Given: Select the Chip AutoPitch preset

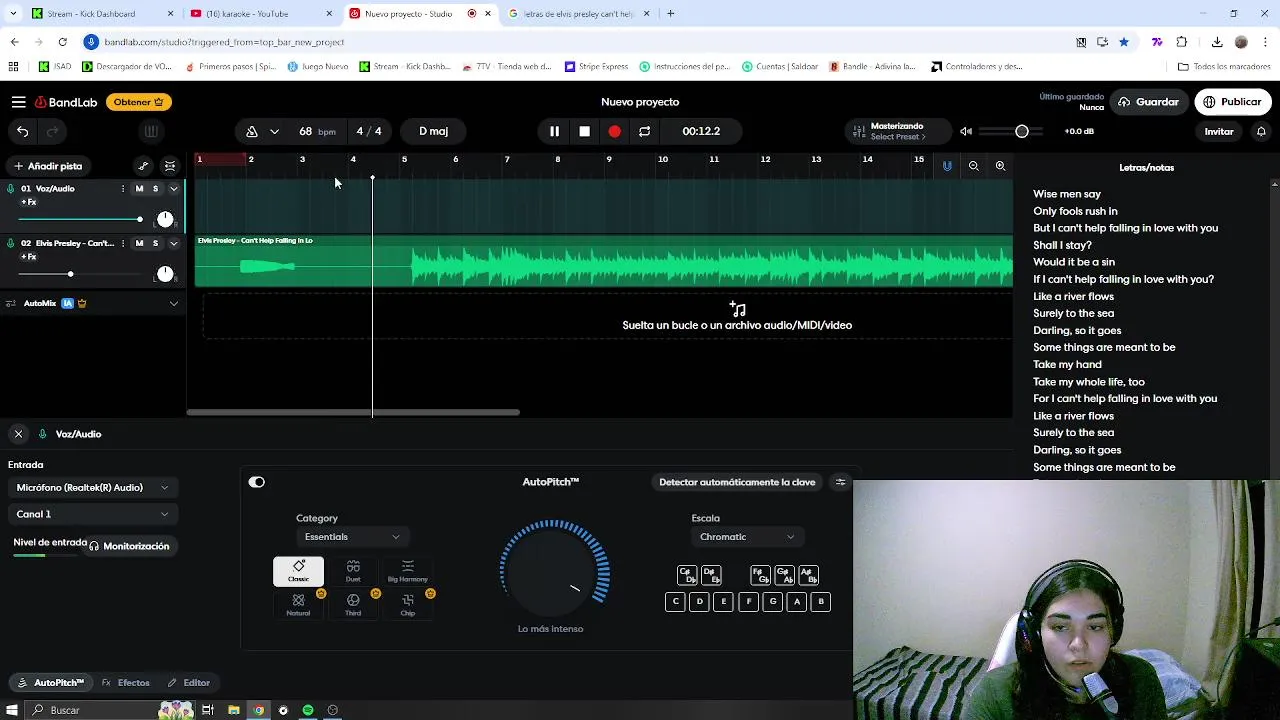Looking at the screenshot, I should [x=407, y=605].
